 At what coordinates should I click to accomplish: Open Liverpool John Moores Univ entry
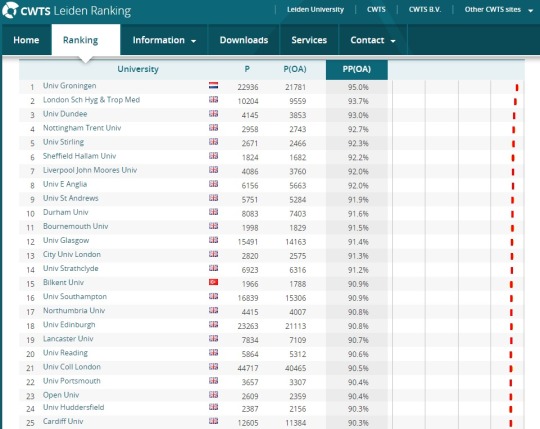[x=90, y=170]
